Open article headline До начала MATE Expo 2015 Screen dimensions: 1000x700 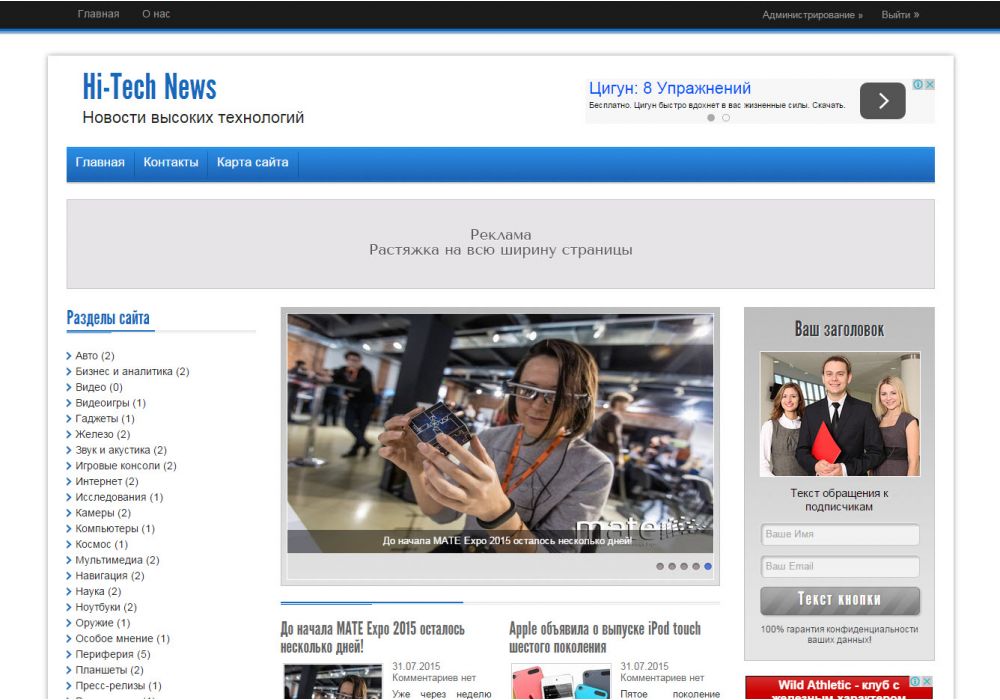click(372, 638)
